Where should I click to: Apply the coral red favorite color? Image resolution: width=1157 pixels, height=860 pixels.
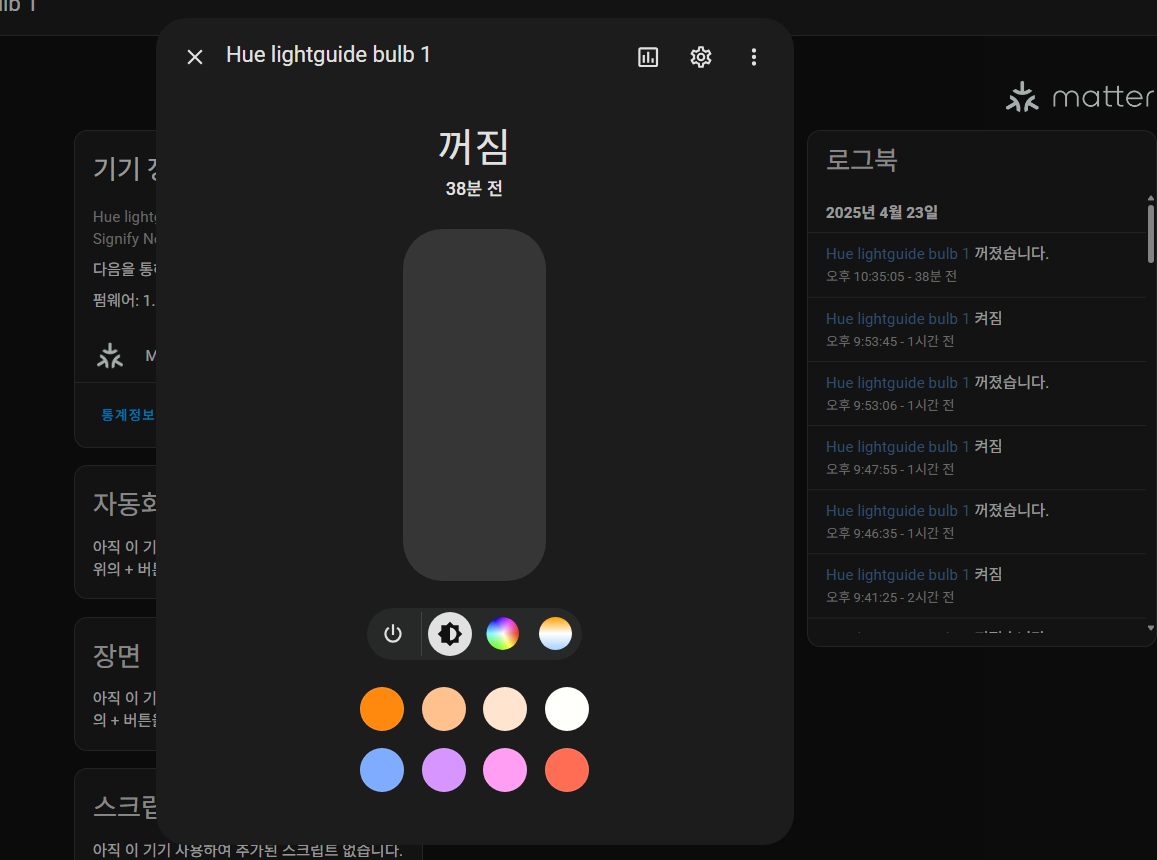(567, 770)
